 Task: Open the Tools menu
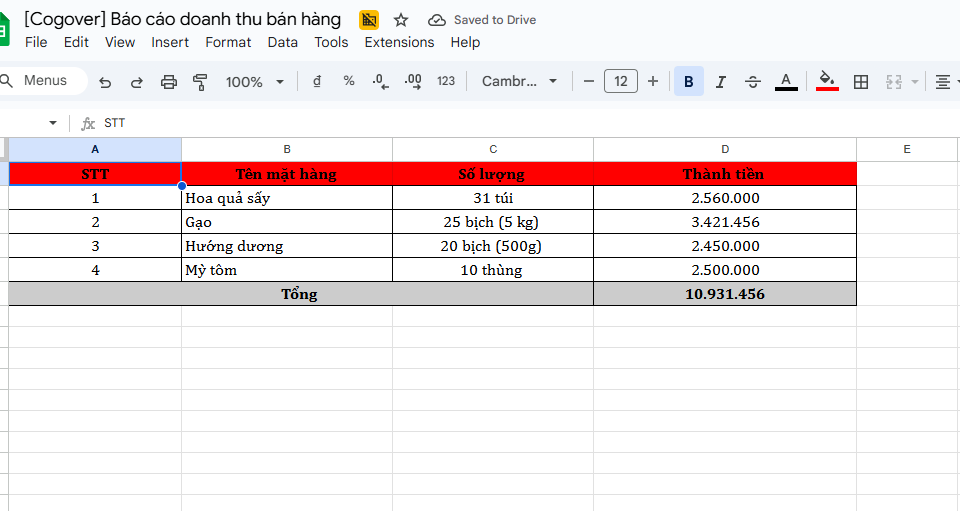tap(331, 42)
